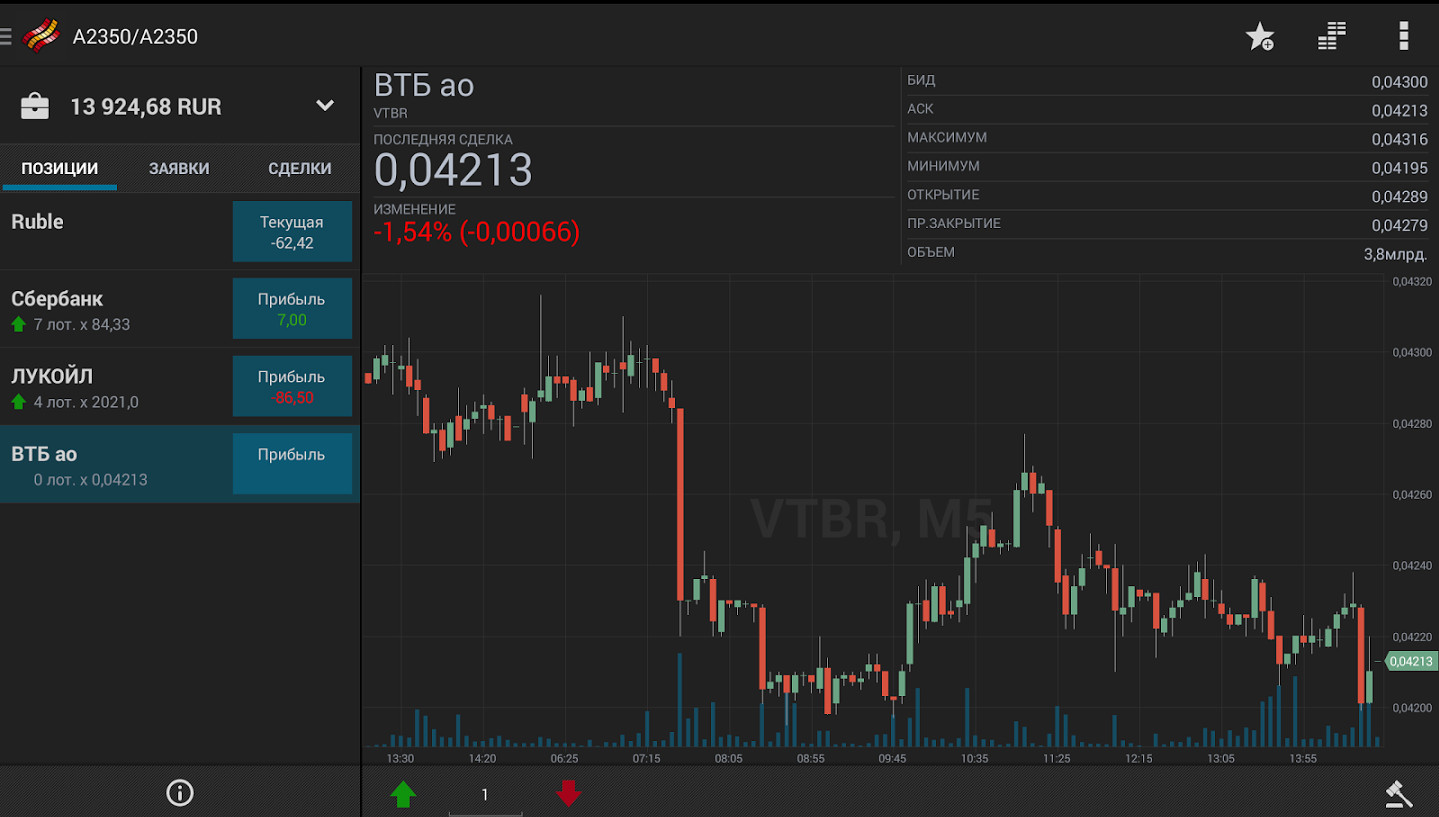
Task: Click the ОТКРЫТИЕ value 0,04289
Action: pyautogui.click(x=1400, y=197)
